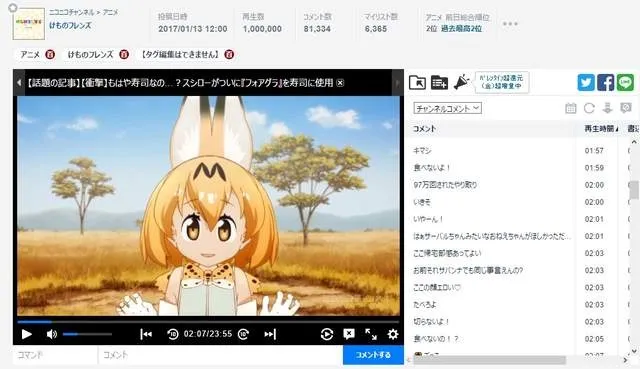Open comment list settings icon
Viewport: 640px width, 369px height.
(x=626, y=108)
